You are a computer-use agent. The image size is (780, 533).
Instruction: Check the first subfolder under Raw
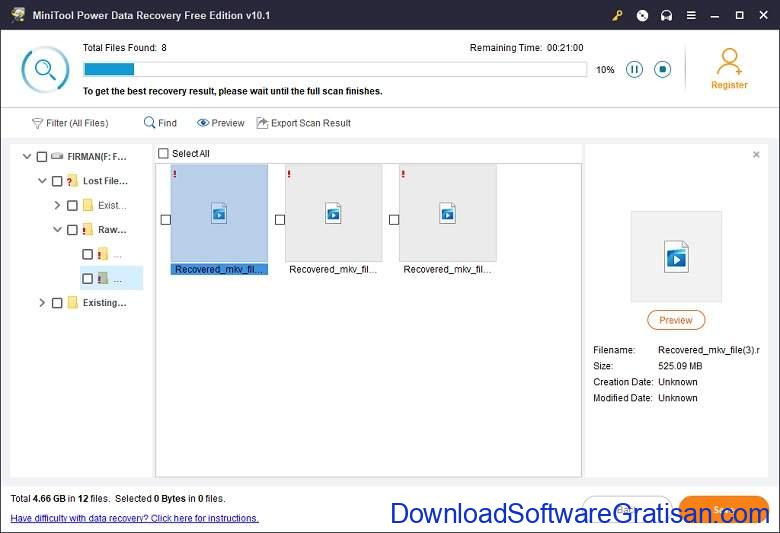(87, 254)
